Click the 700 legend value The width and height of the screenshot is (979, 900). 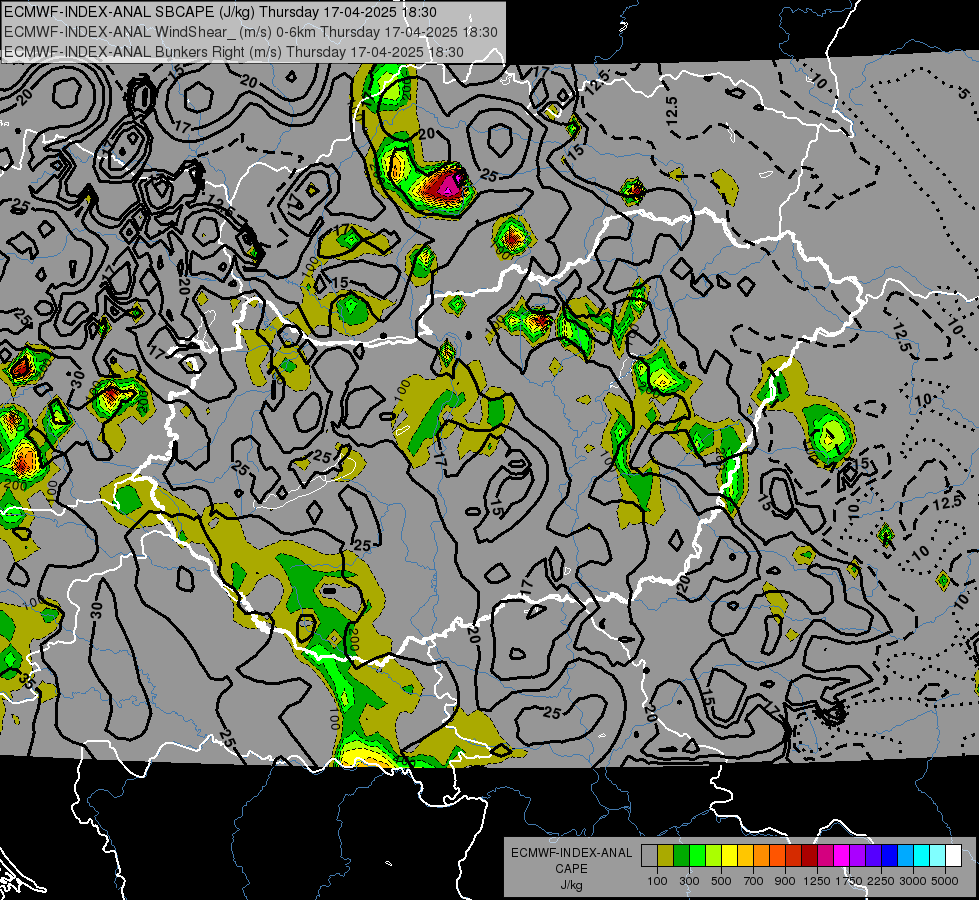pos(754,881)
